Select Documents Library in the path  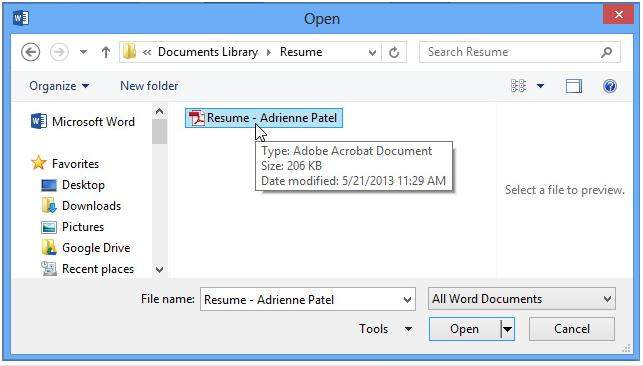(208, 52)
